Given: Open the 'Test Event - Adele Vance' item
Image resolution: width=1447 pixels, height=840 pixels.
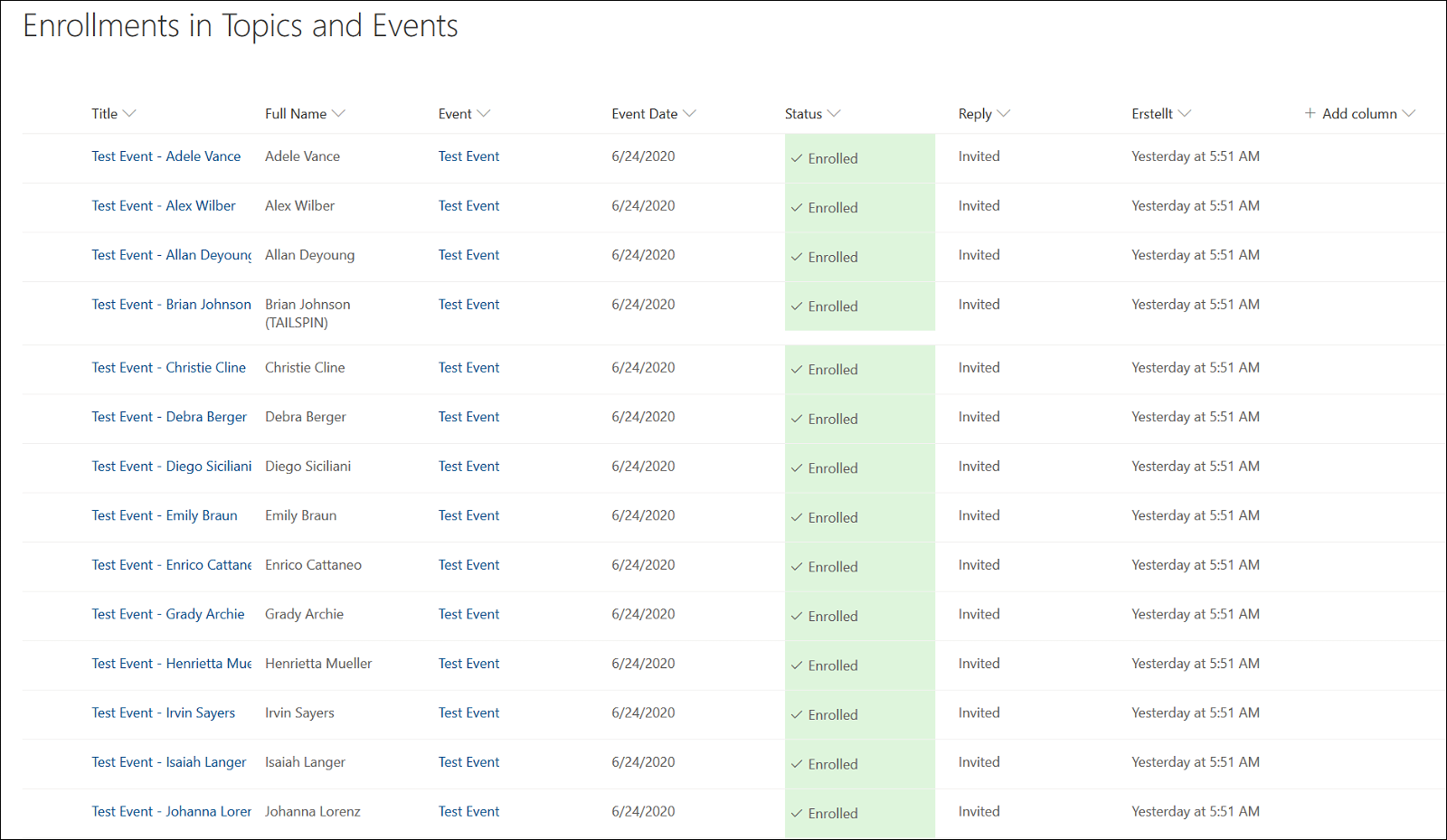Looking at the screenshot, I should [166, 156].
